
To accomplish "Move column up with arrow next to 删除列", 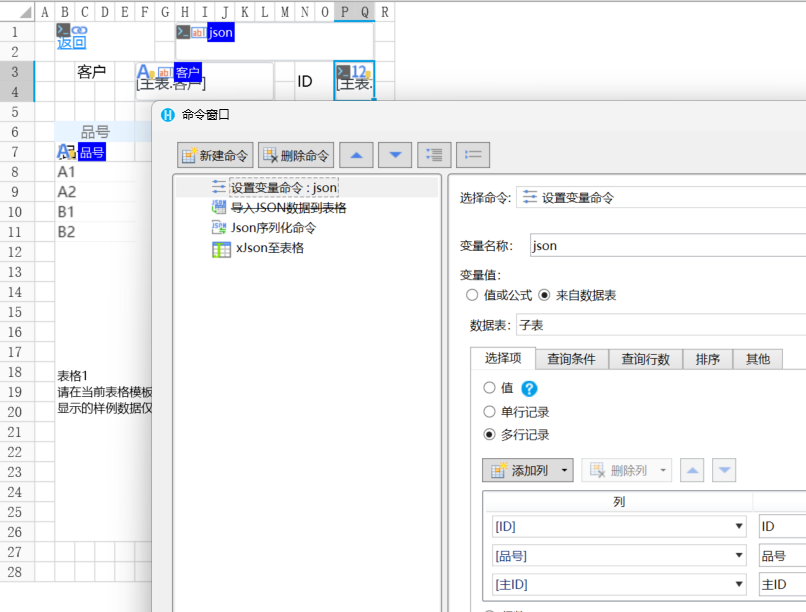I will pyautogui.click(x=692, y=470).
